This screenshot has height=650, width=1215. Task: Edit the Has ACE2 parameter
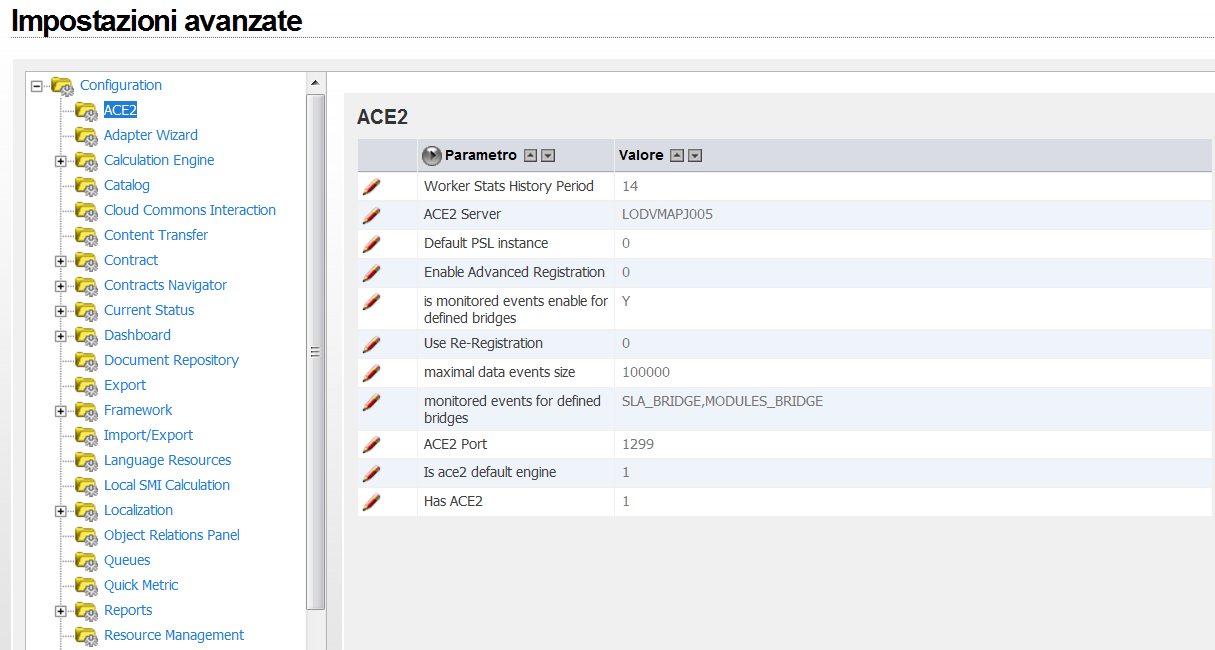click(x=371, y=502)
